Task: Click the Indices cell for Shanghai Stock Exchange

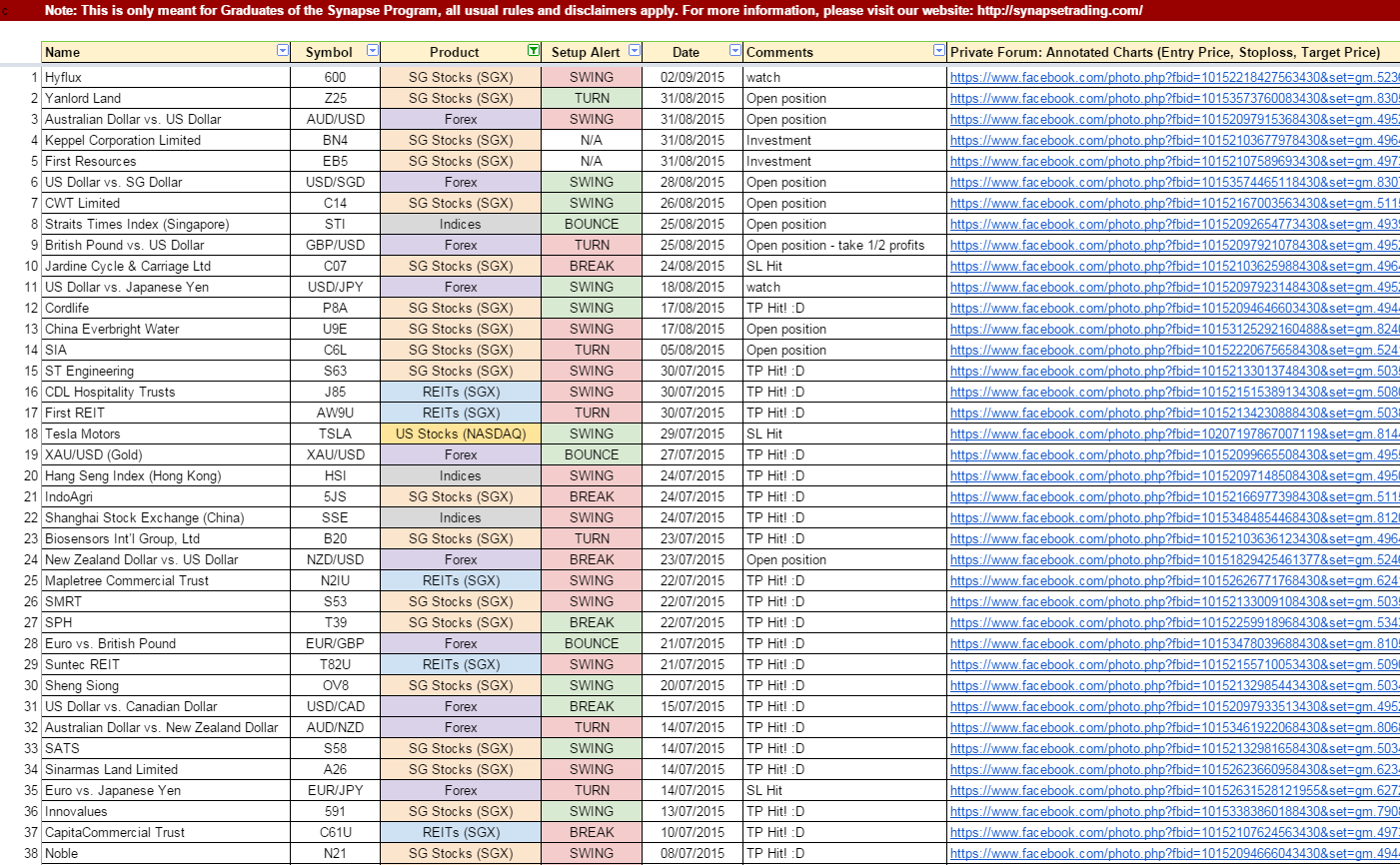Action: (461, 517)
